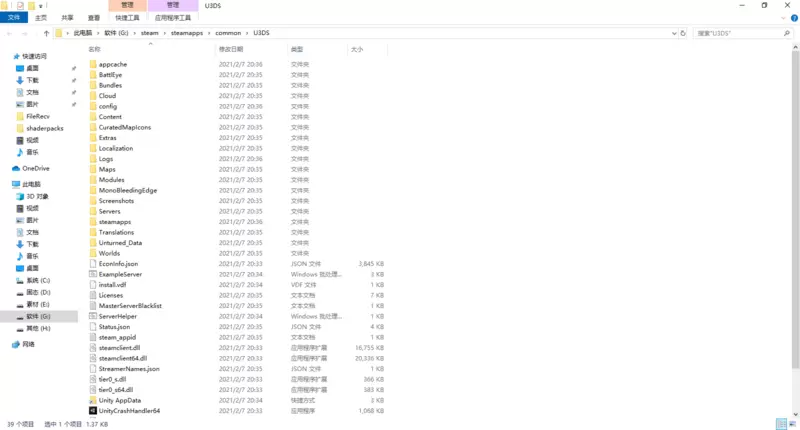The image size is (800, 430).
Task: Select the ServerHelper batch file icon
Action: pos(93,316)
